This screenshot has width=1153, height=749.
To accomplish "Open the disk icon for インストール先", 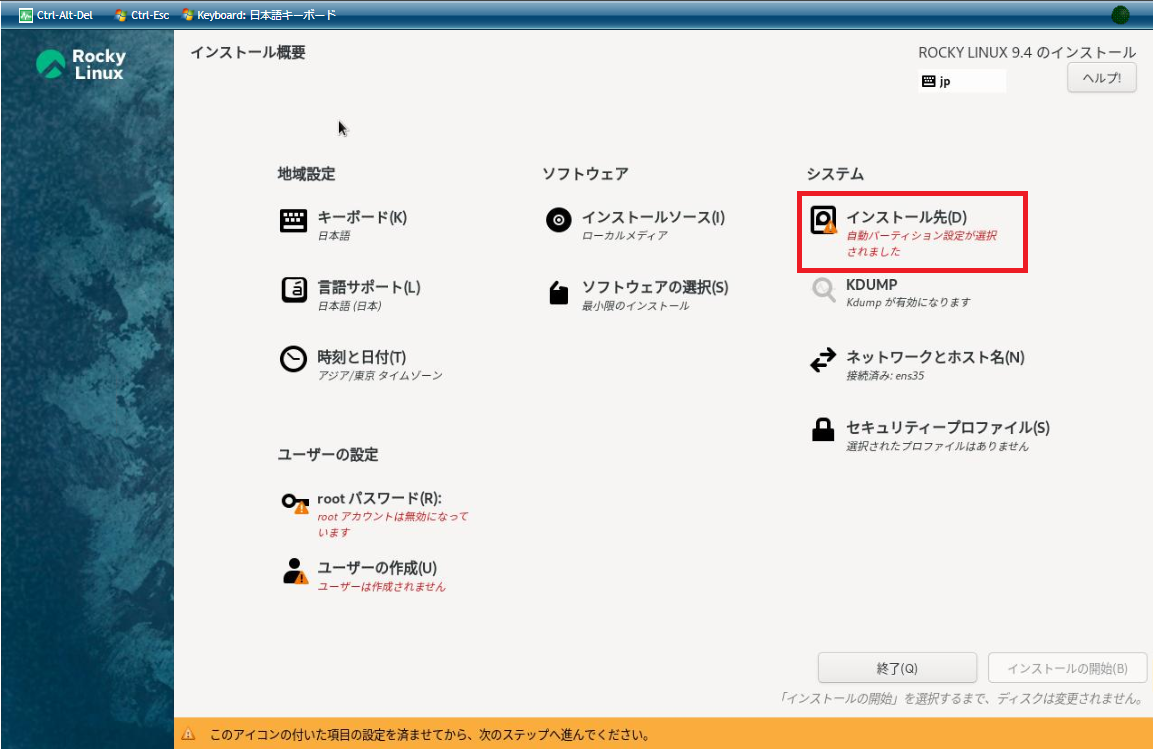I will (823, 221).
